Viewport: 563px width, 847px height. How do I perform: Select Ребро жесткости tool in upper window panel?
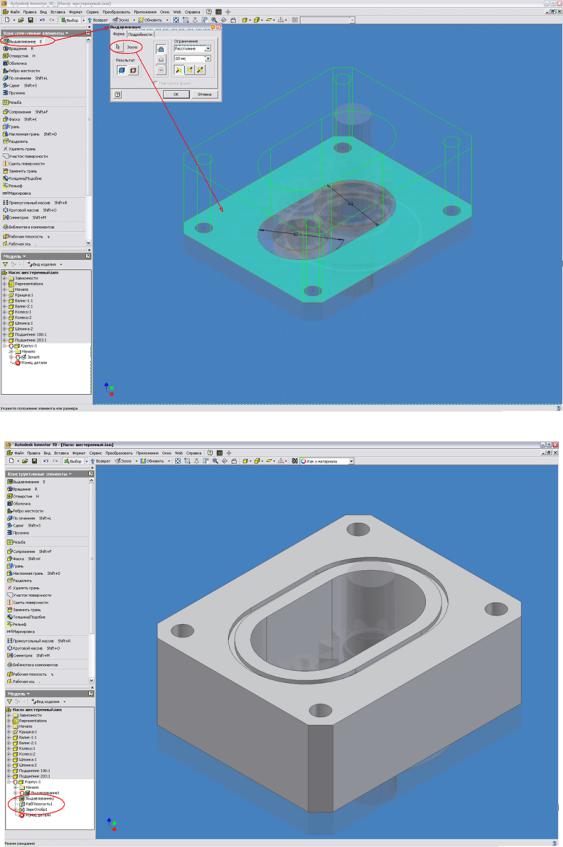pos(22,71)
